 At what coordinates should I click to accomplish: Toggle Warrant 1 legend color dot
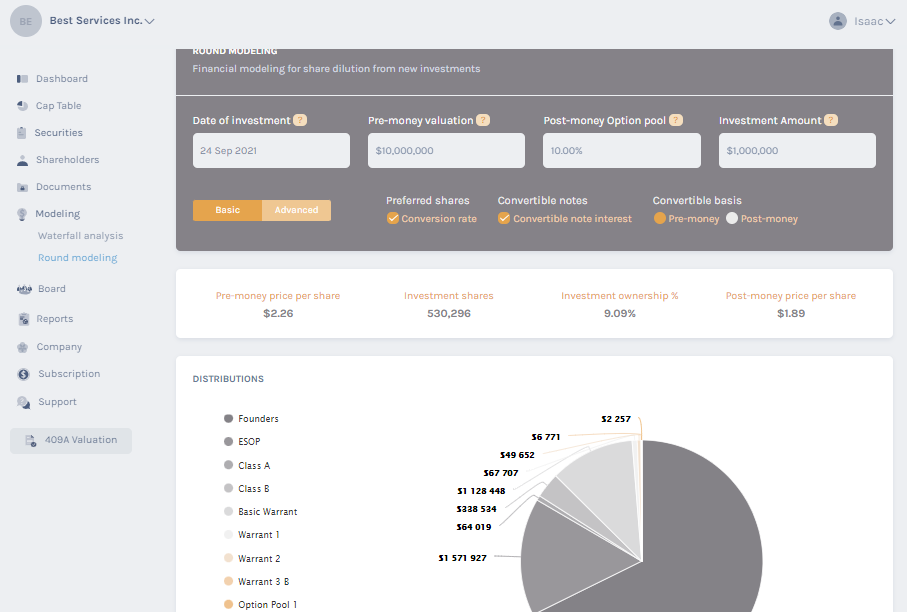(228, 534)
